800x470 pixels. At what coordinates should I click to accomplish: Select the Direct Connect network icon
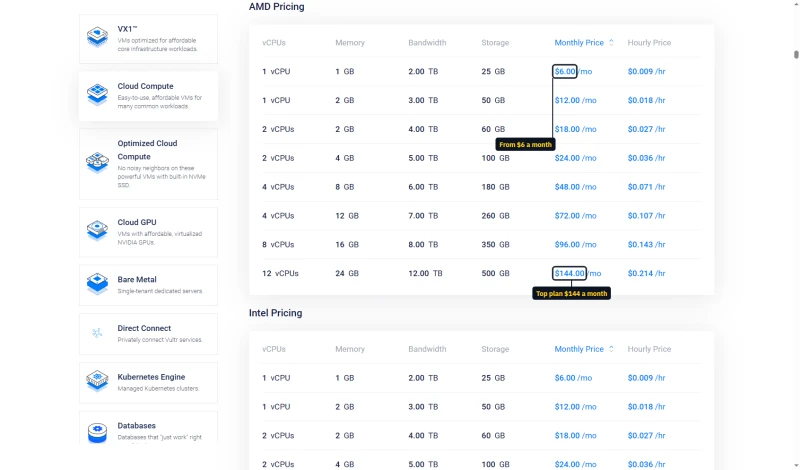[97, 333]
